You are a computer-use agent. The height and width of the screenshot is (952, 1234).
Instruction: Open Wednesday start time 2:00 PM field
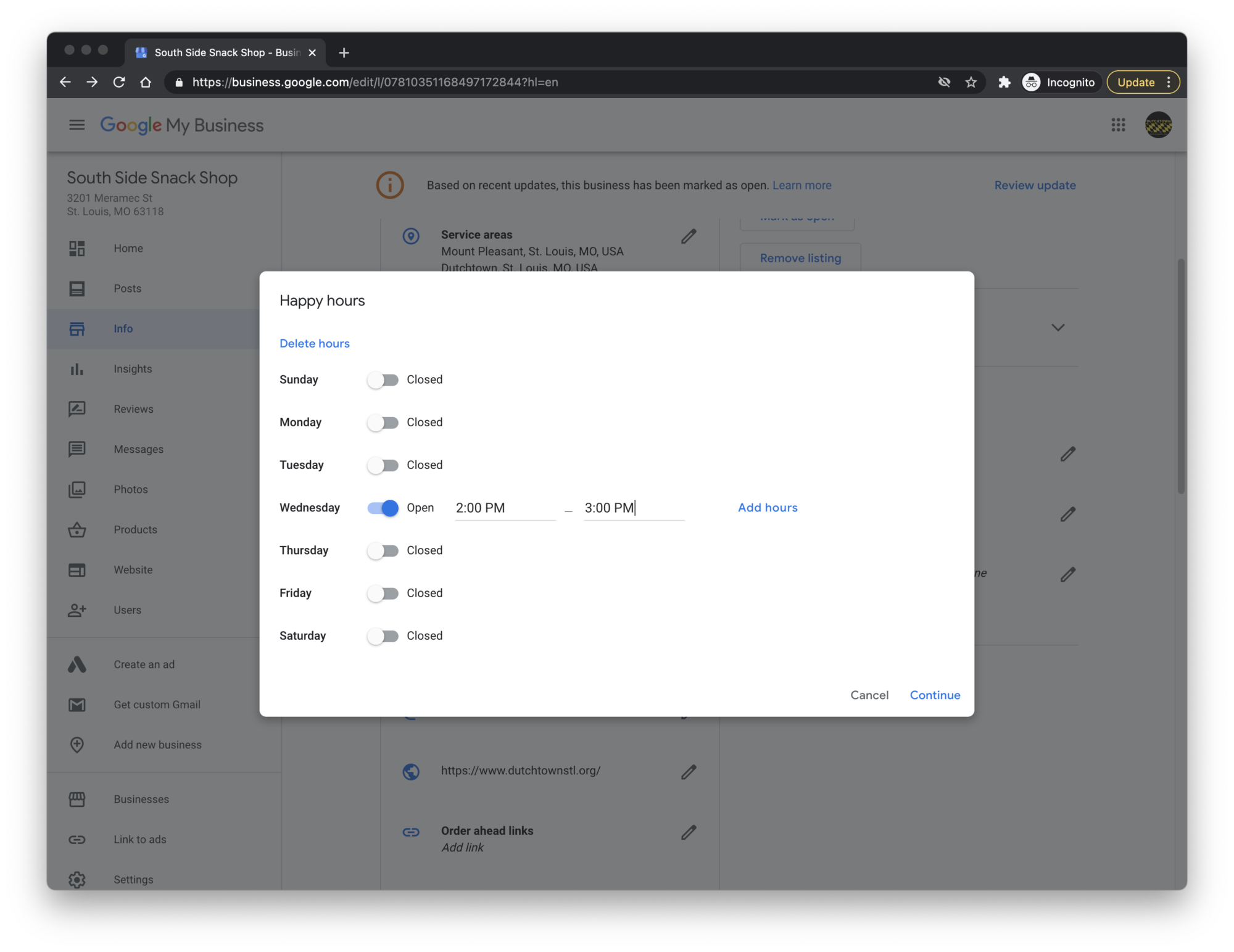(x=505, y=508)
